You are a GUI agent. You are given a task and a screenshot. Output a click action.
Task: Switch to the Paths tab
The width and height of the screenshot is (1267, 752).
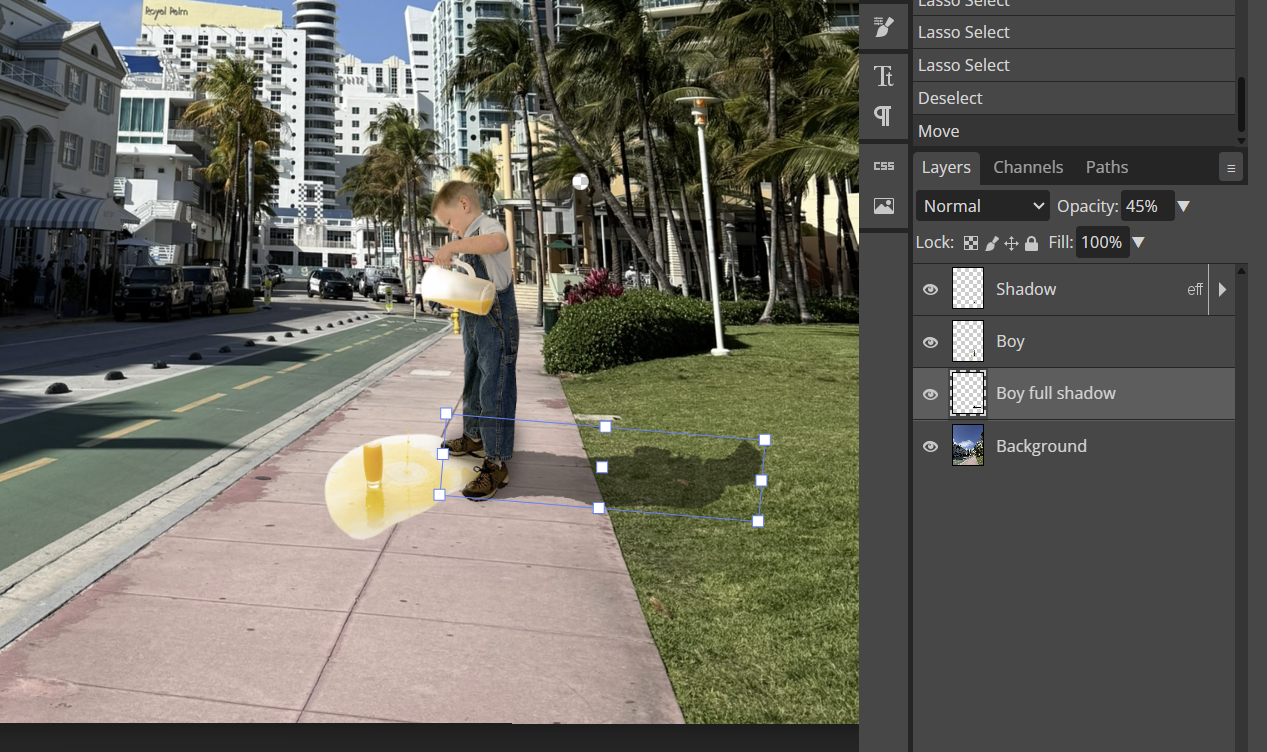(x=1107, y=167)
